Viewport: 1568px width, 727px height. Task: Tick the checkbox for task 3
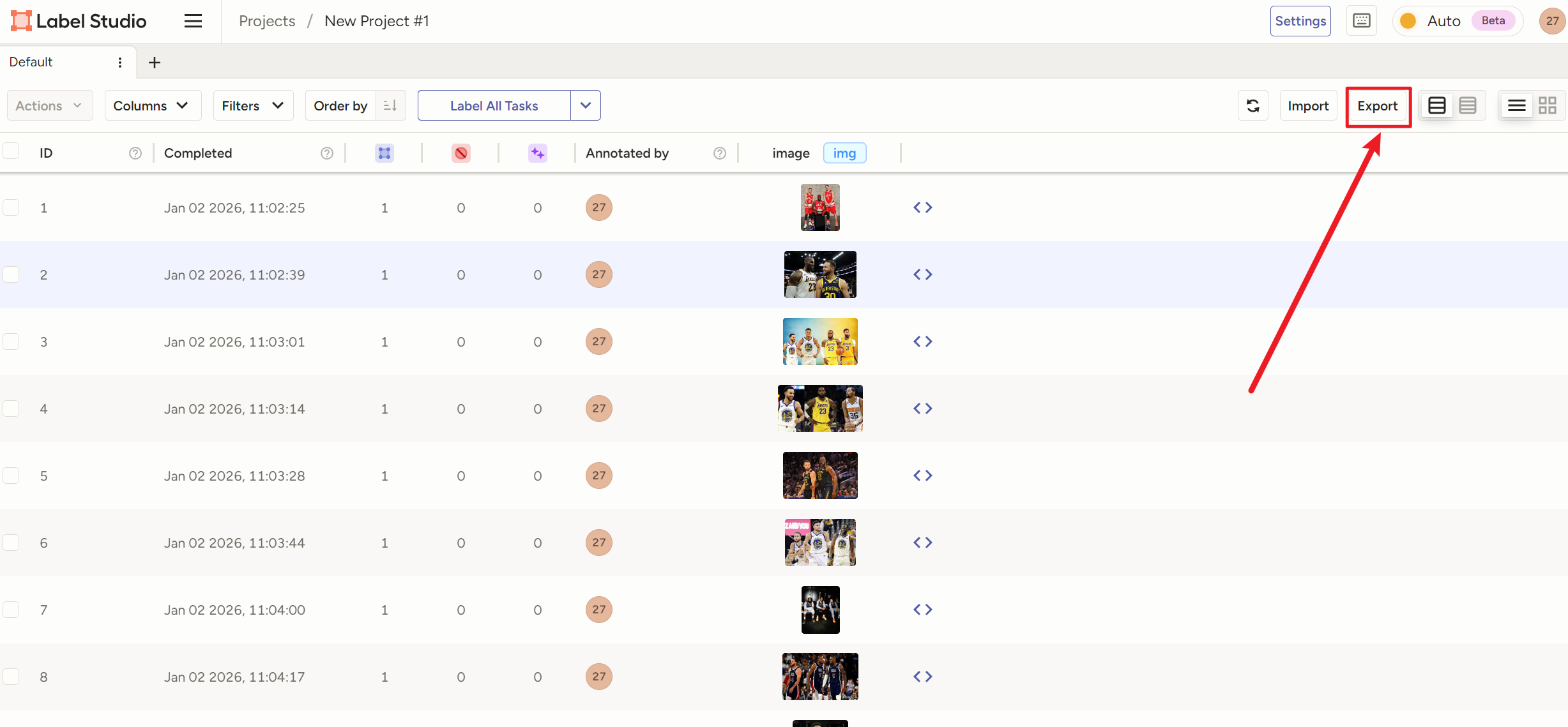tap(11, 341)
